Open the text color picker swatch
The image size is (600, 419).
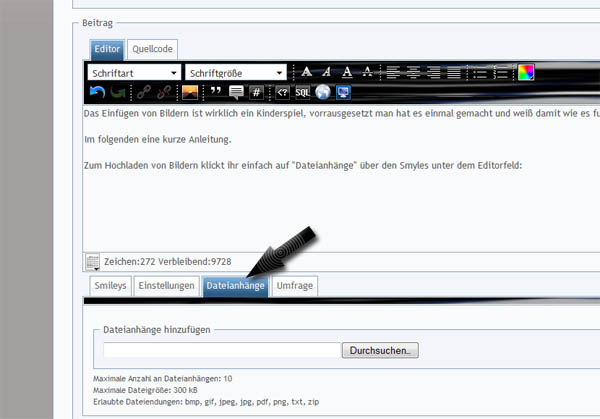coord(525,72)
